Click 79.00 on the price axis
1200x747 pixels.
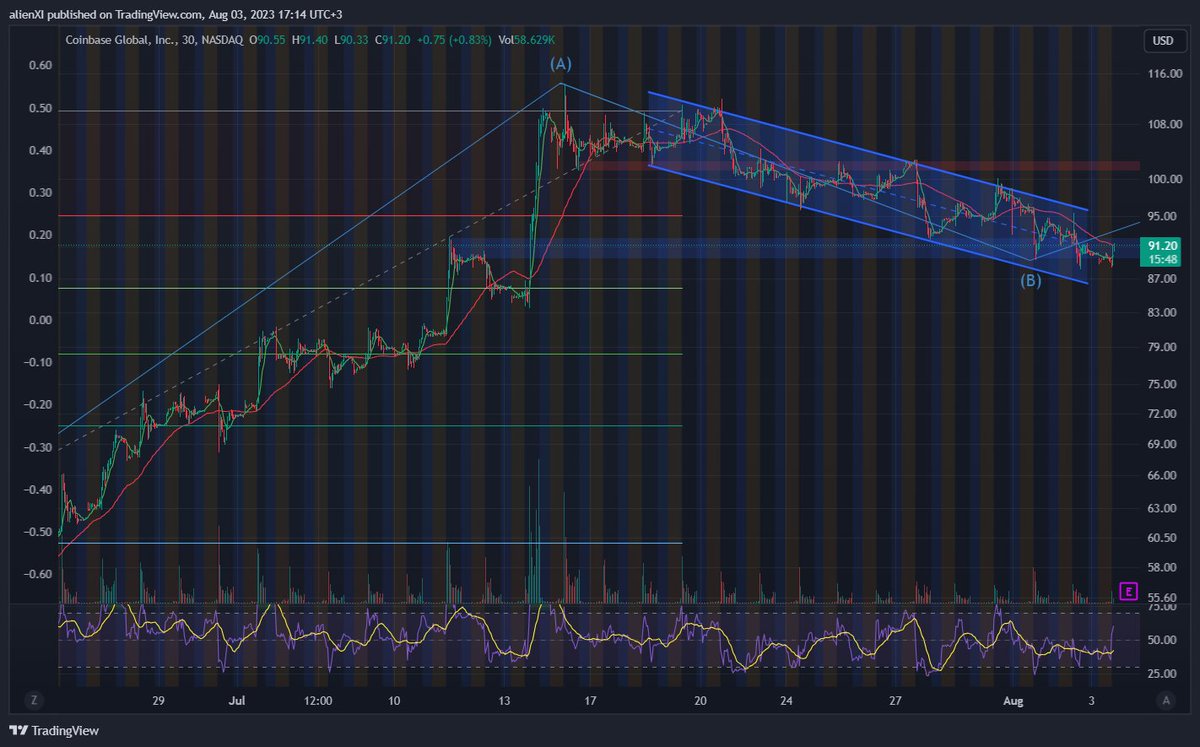[x=1162, y=348]
